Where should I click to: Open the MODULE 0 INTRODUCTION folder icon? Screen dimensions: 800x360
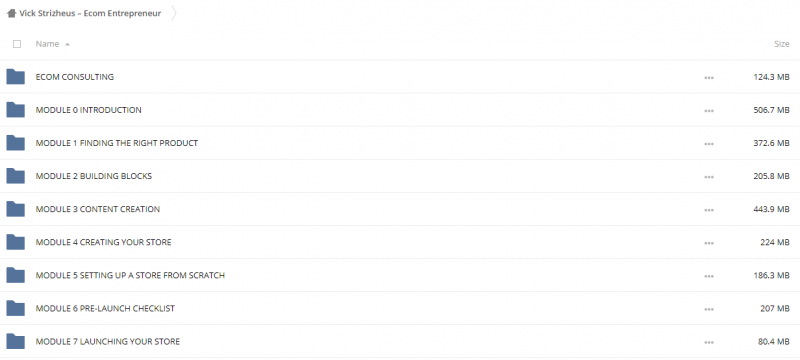click(15, 110)
